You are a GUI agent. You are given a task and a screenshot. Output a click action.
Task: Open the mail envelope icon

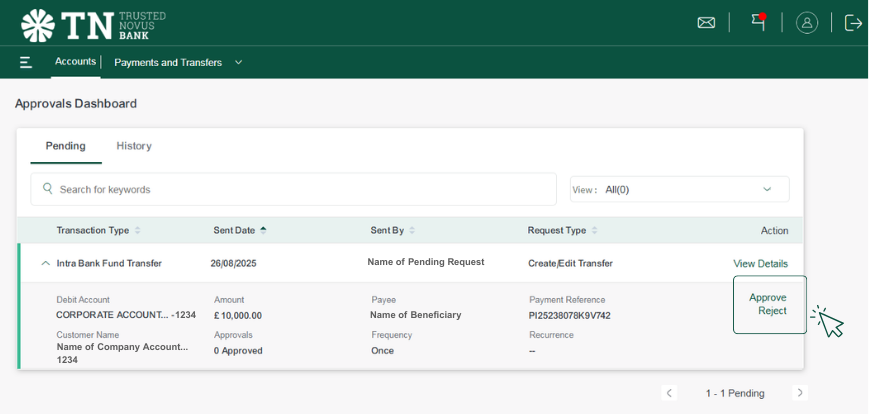(x=706, y=23)
